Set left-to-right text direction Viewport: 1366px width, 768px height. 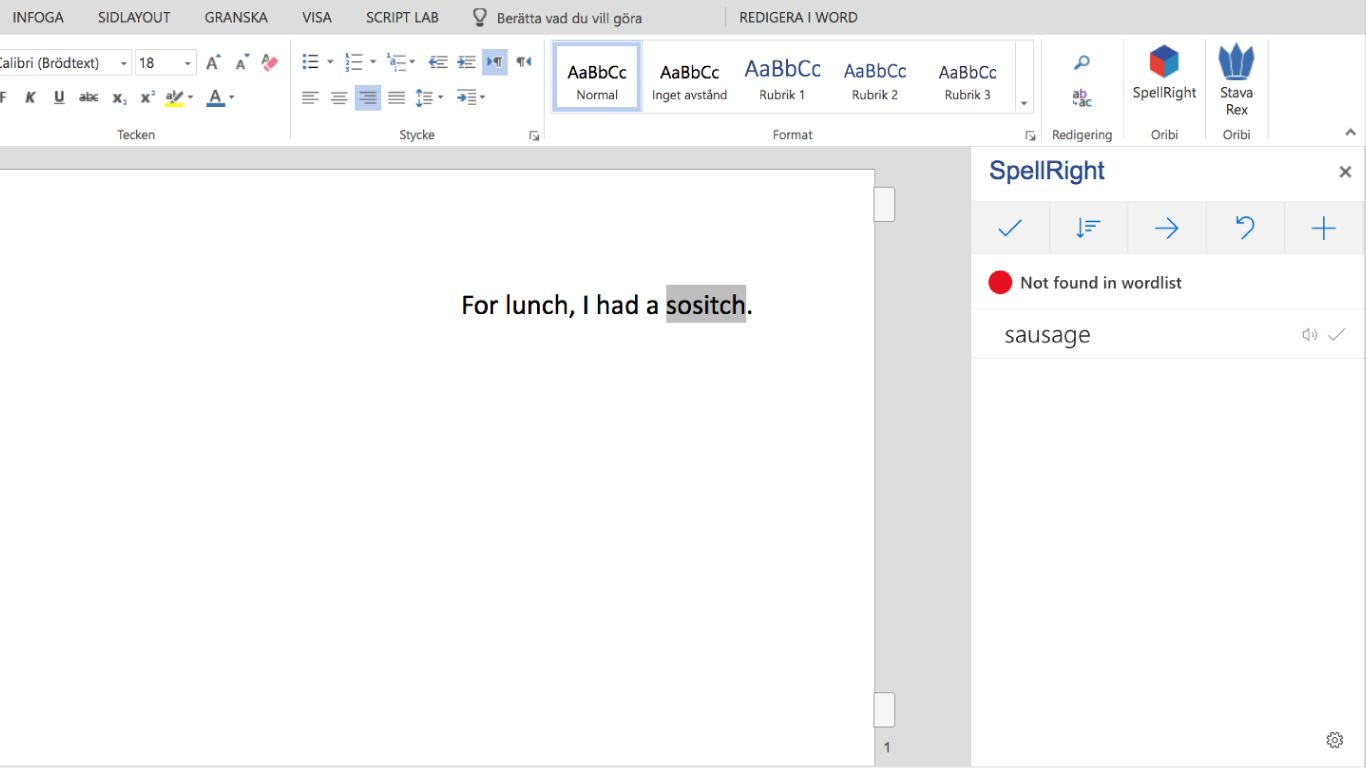click(495, 62)
